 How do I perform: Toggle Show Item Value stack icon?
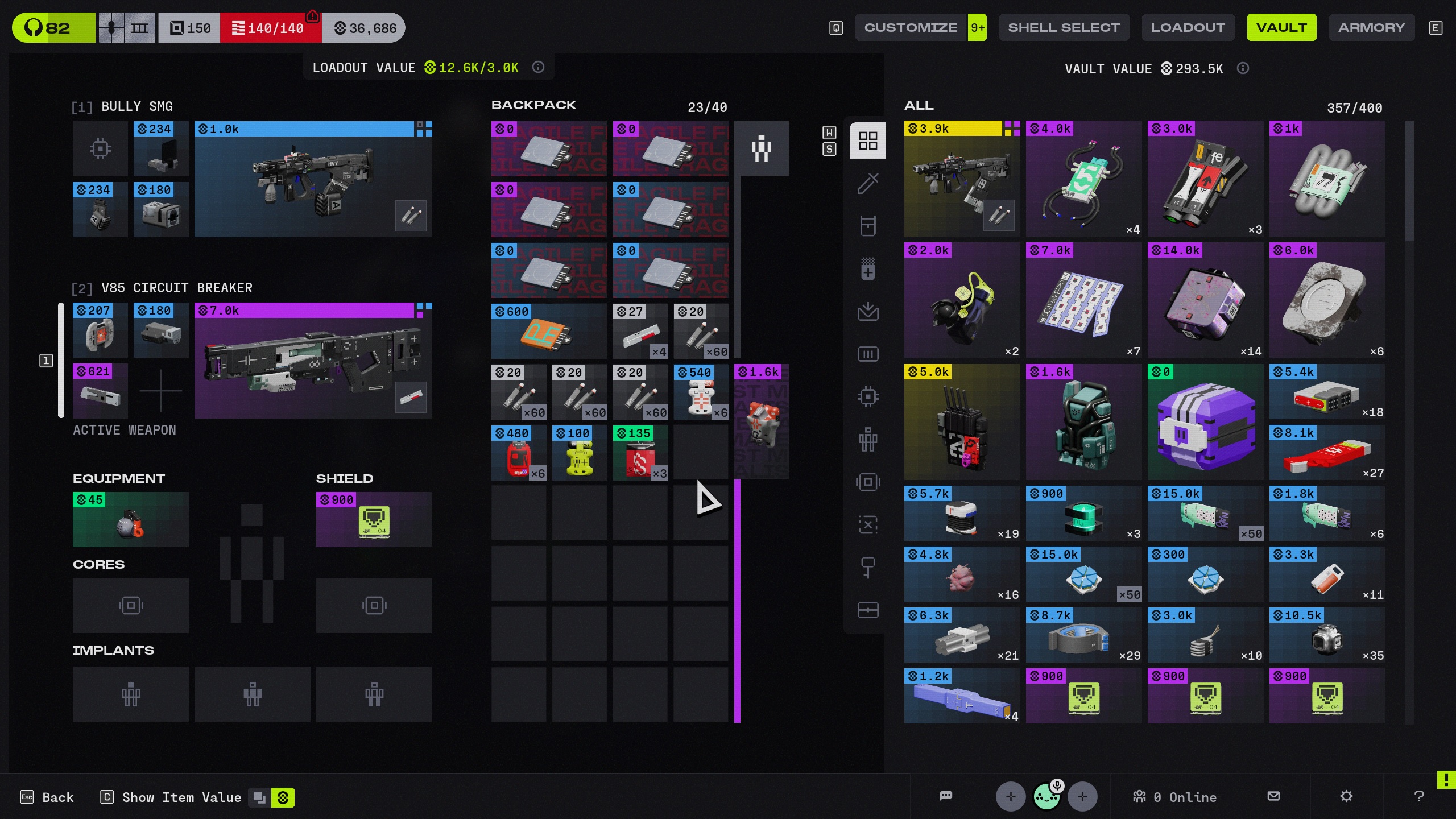tap(259, 797)
